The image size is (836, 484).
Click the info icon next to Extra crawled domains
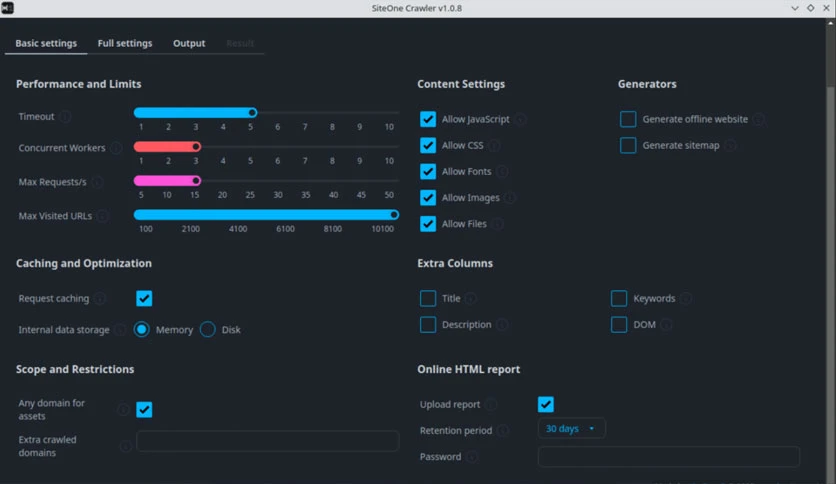[126, 446]
